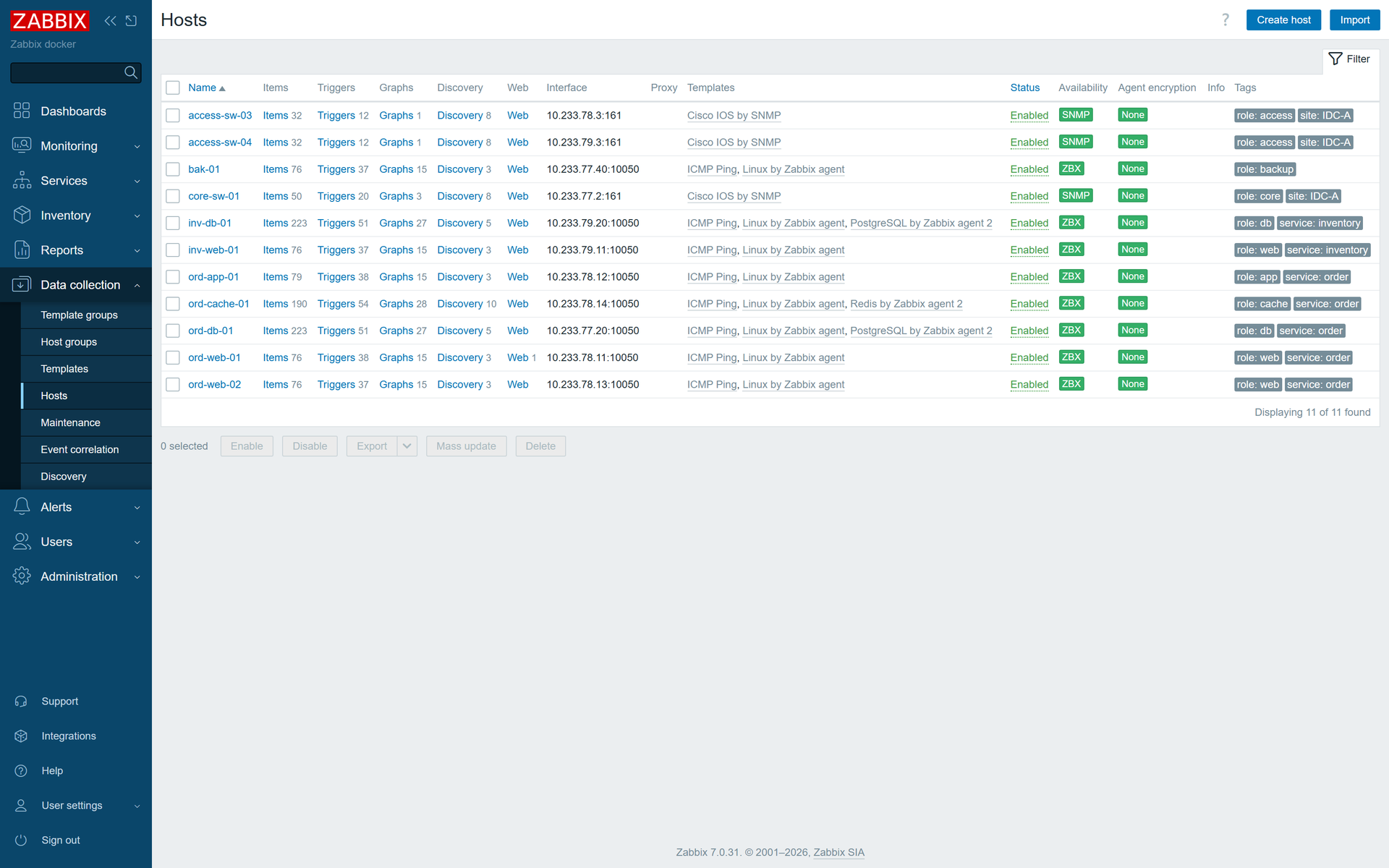Viewport: 1389px width, 868px height.
Task: Open host link core-sw-01
Action: [213, 196]
